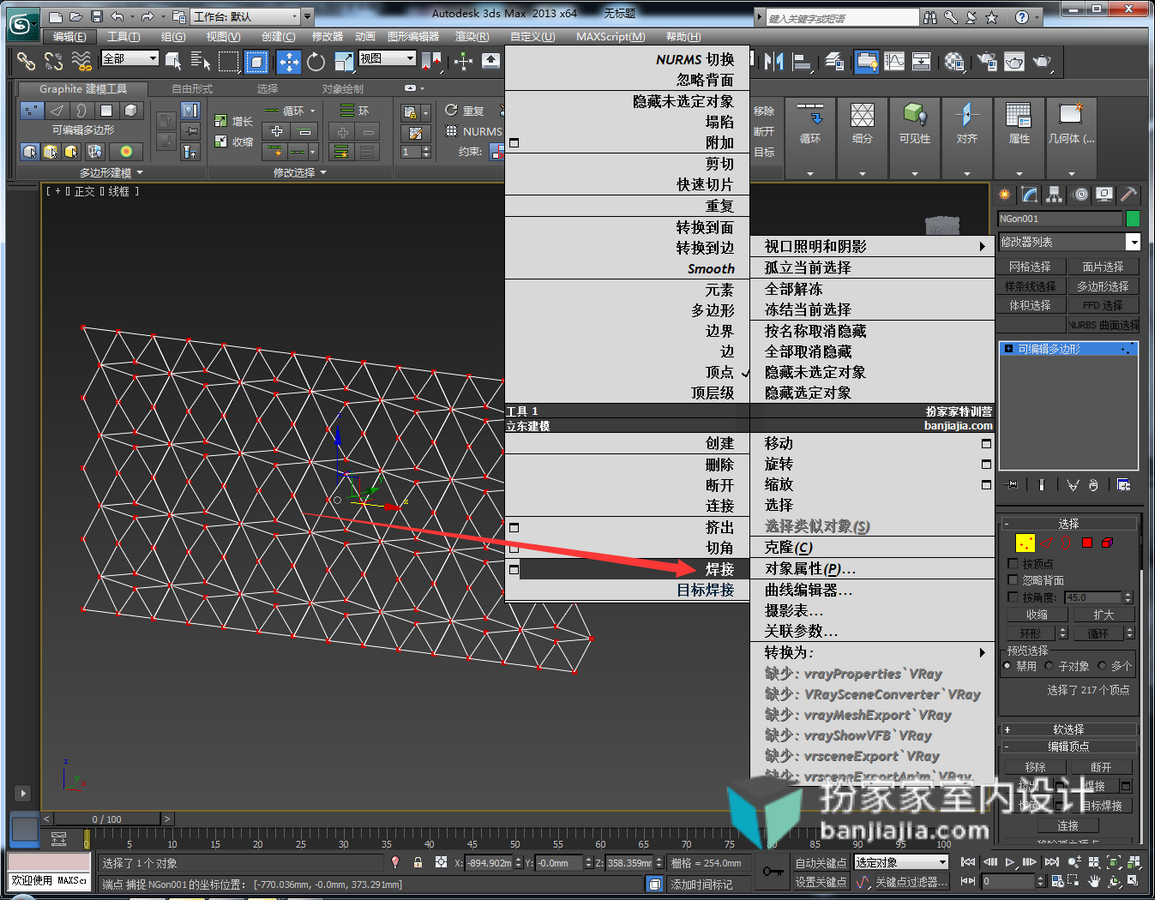Click the Pin Stack icon
The width and height of the screenshot is (1155, 900).
[x=1012, y=485]
